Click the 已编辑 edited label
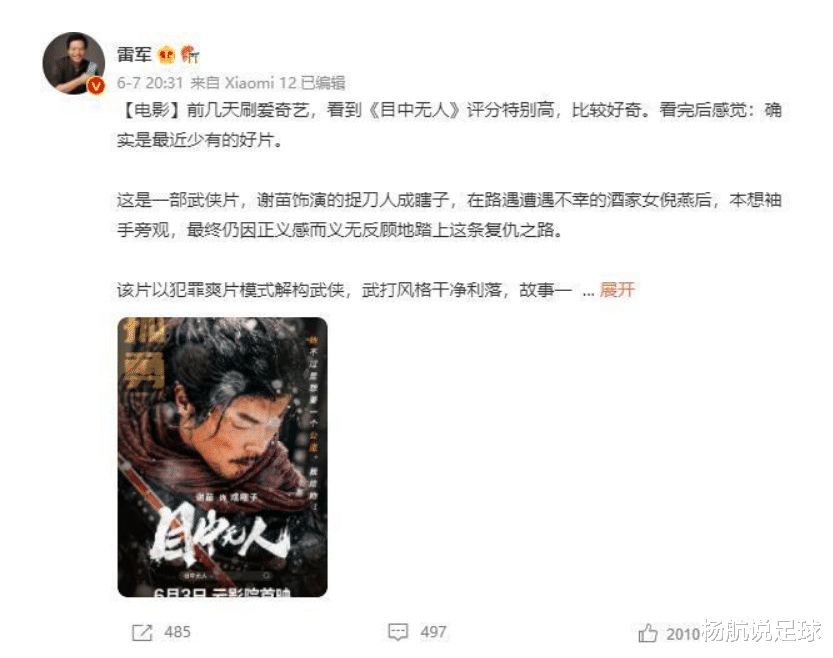The height and width of the screenshot is (658, 833). pos(322,83)
